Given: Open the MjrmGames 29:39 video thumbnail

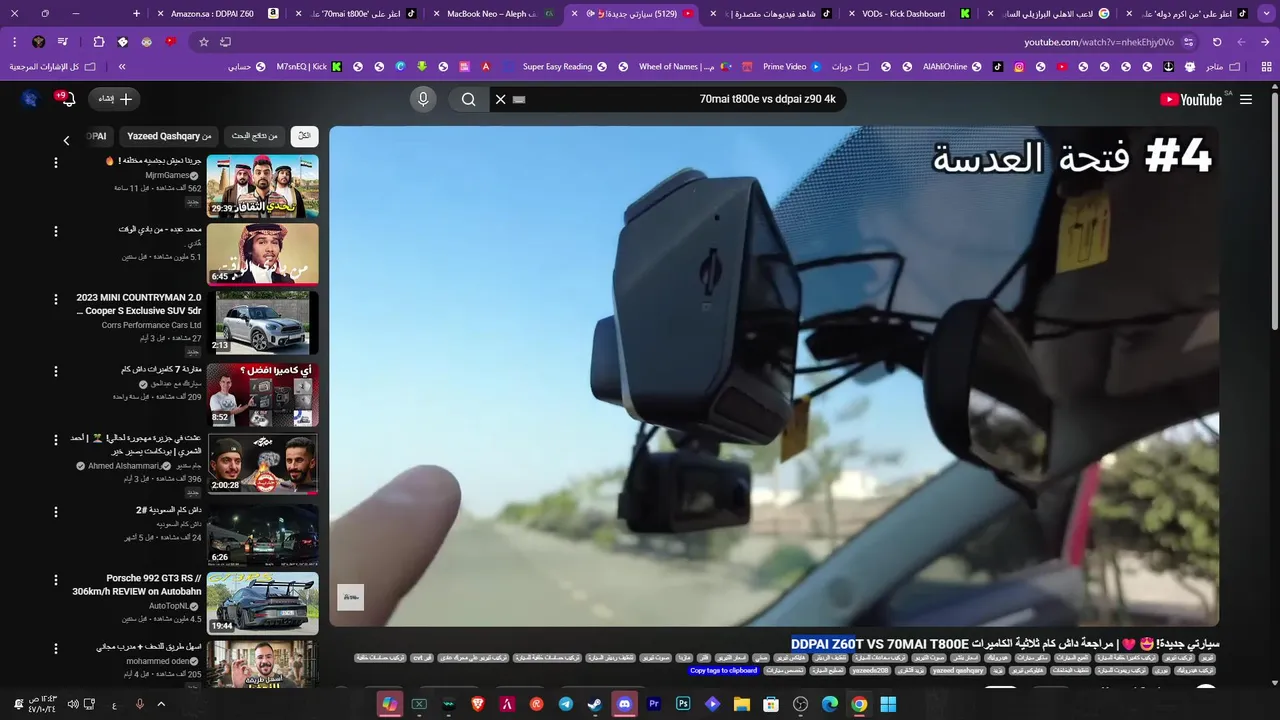Looking at the screenshot, I should (x=262, y=186).
